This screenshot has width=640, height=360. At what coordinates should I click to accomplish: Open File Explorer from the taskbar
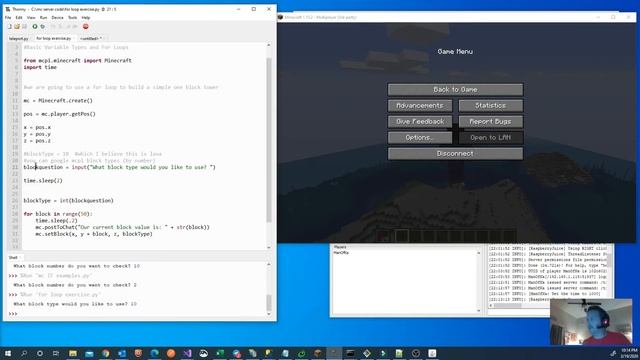pyautogui.click(x=73, y=353)
